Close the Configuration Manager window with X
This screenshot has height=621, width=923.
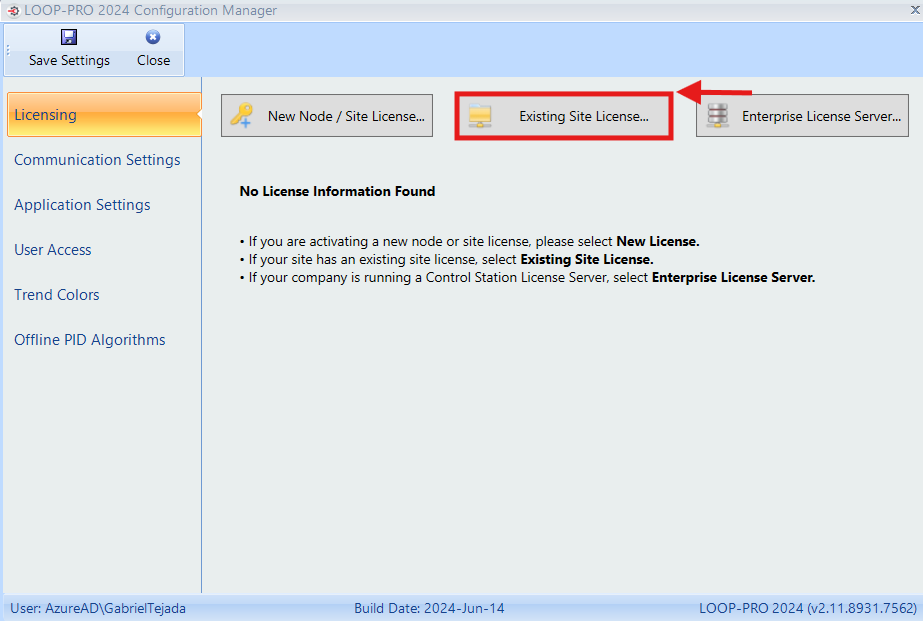[915, 10]
